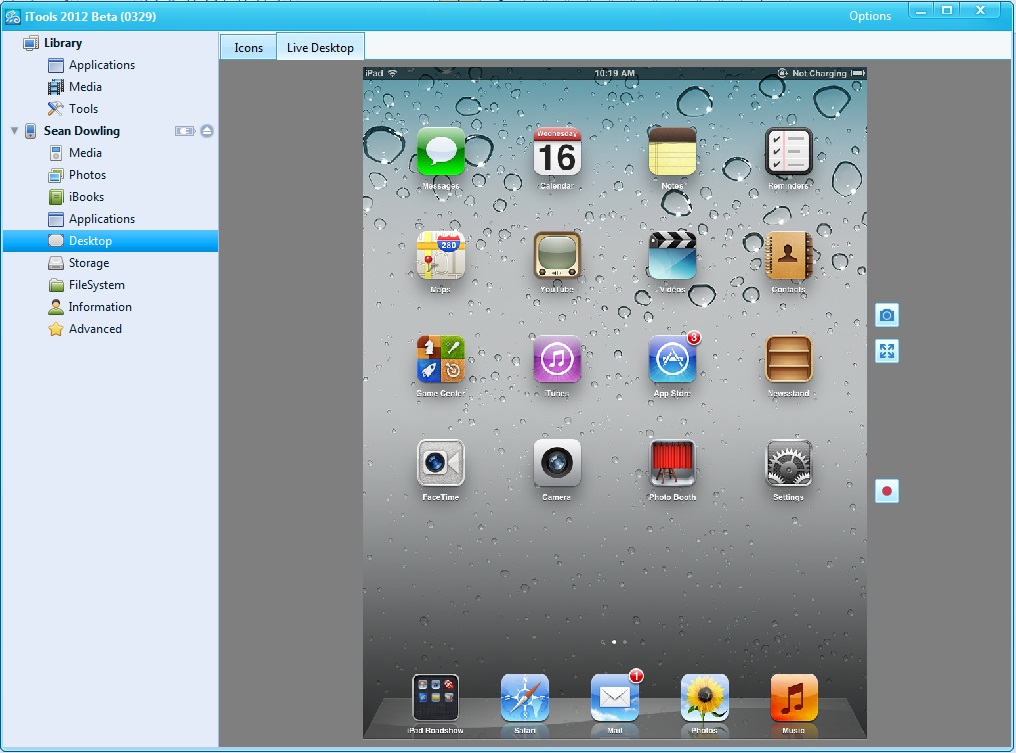
Task: Open the Game Center icon
Action: pos(441,359)
